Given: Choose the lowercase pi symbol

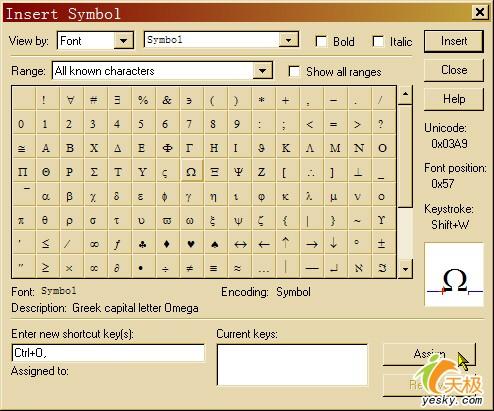Looking at the screenshot, I should (21, 220).
